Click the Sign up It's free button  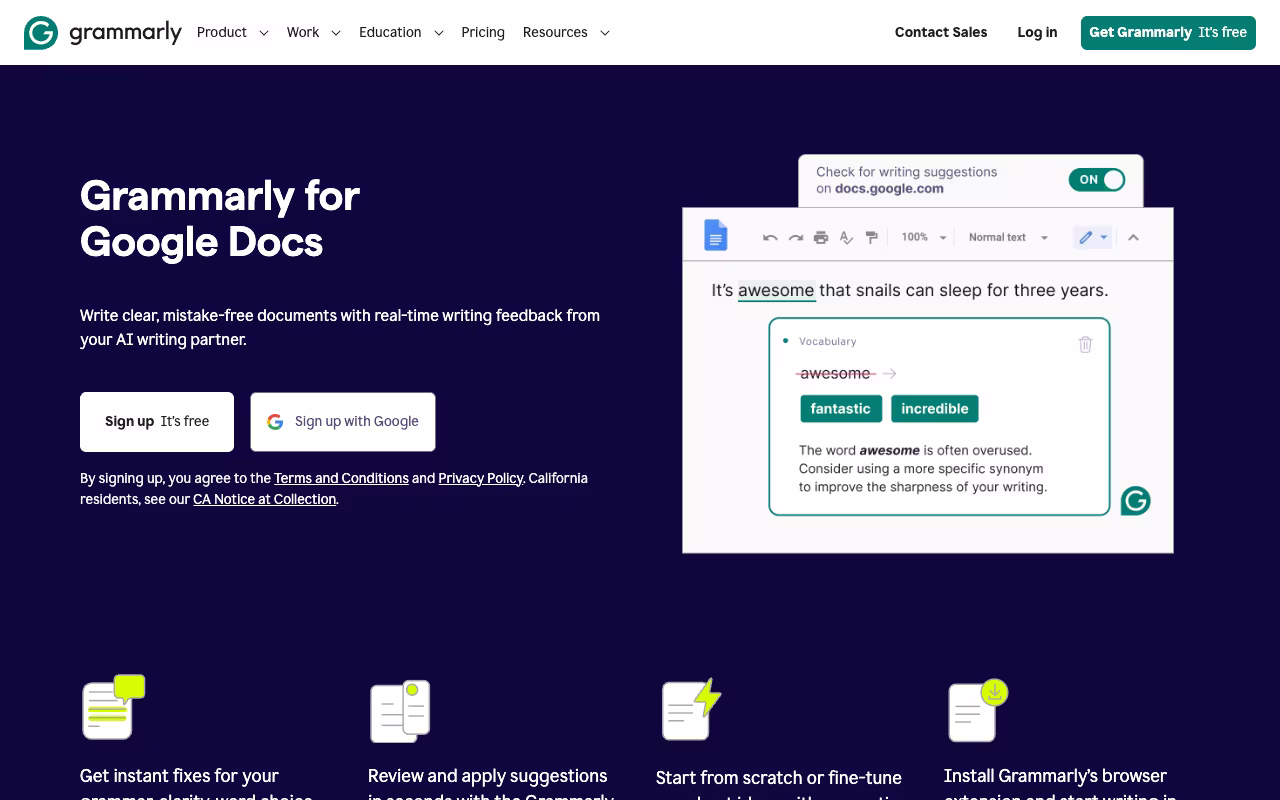[157, 422]
